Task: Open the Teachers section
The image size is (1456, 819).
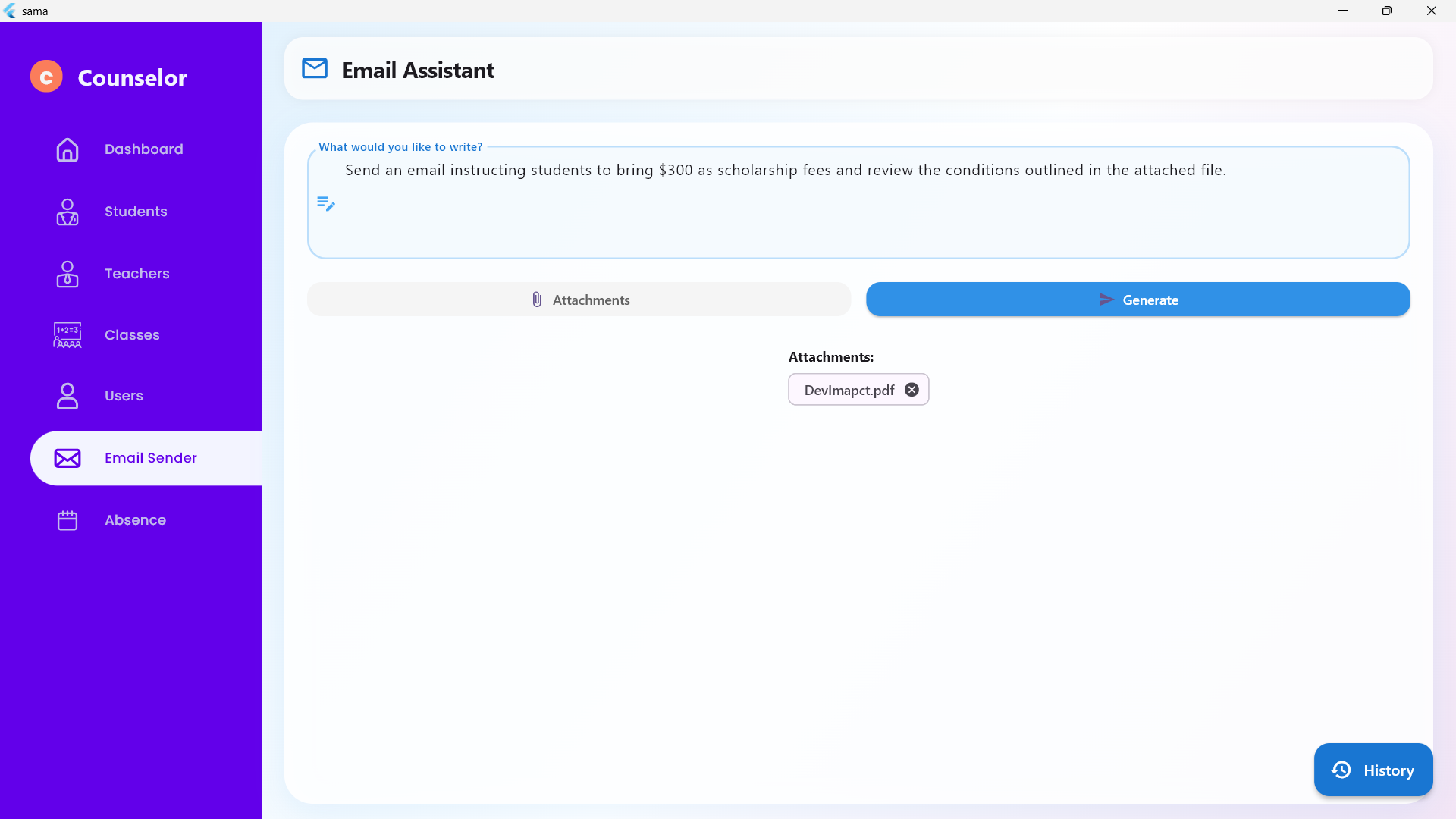Action: click(137, 274)
